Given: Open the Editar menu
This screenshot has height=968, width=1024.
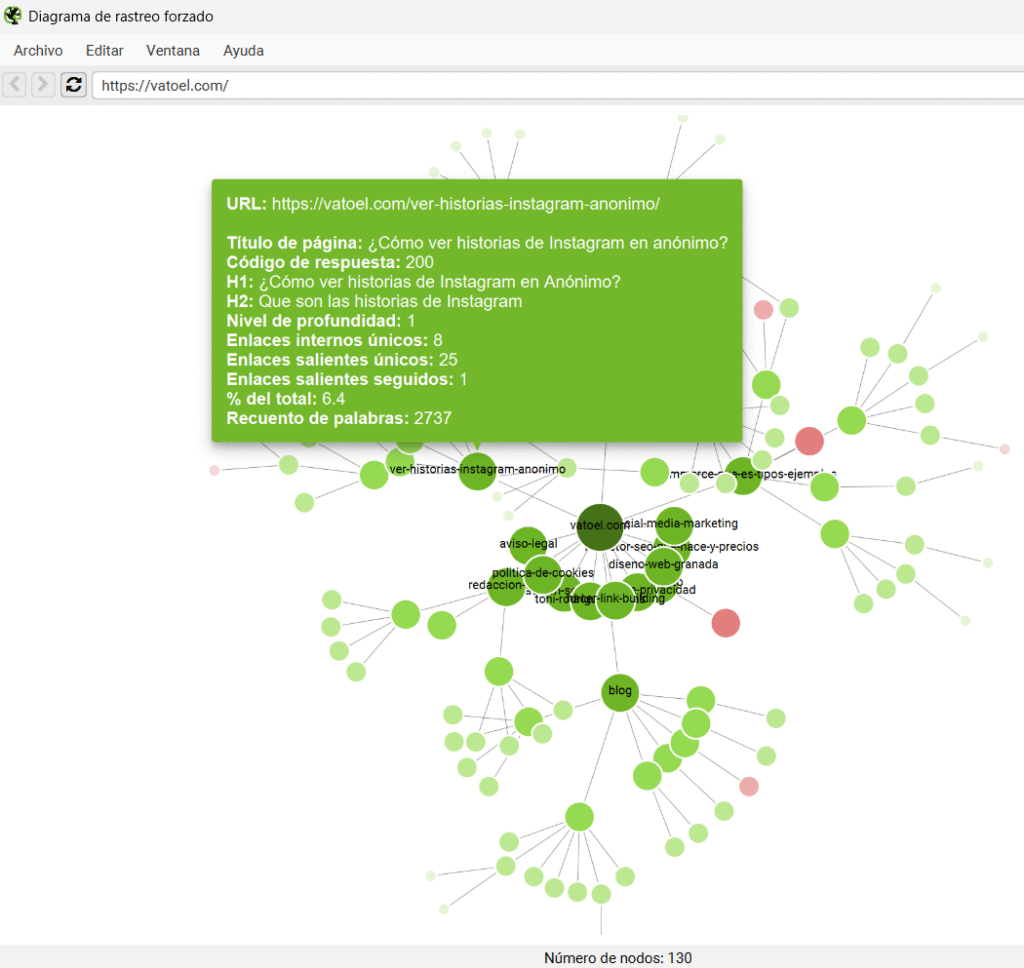Looking at the screenshot, I should point(104,50).
